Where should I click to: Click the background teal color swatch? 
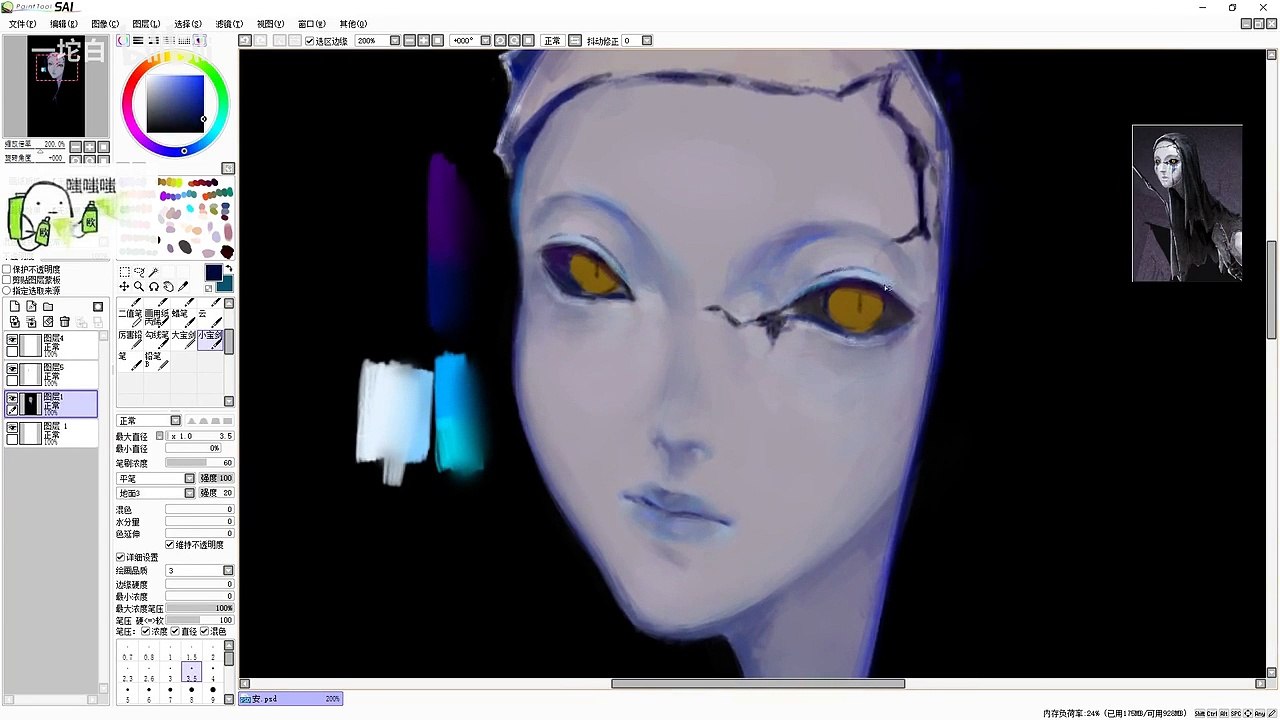(x=225, y=285)
